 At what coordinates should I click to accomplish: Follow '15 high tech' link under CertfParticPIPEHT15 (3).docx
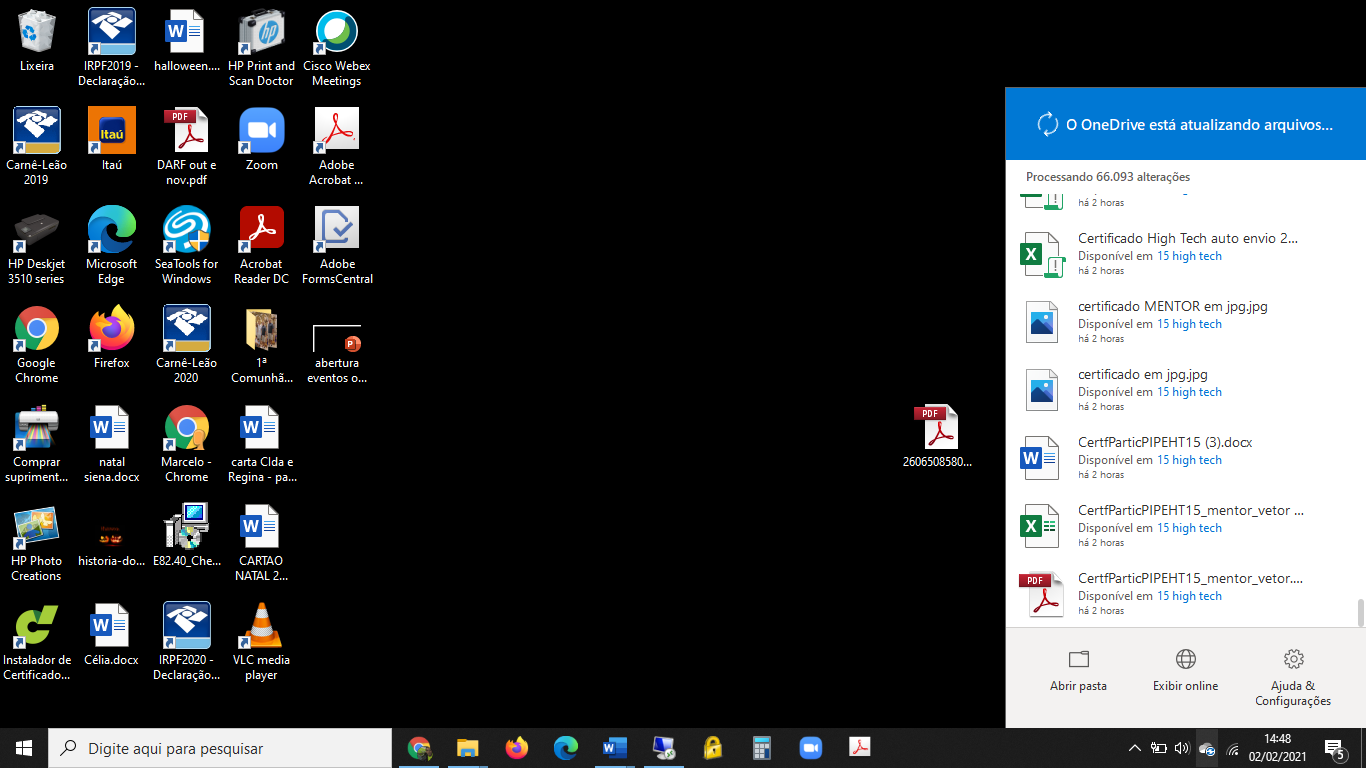coord(1189,460)
